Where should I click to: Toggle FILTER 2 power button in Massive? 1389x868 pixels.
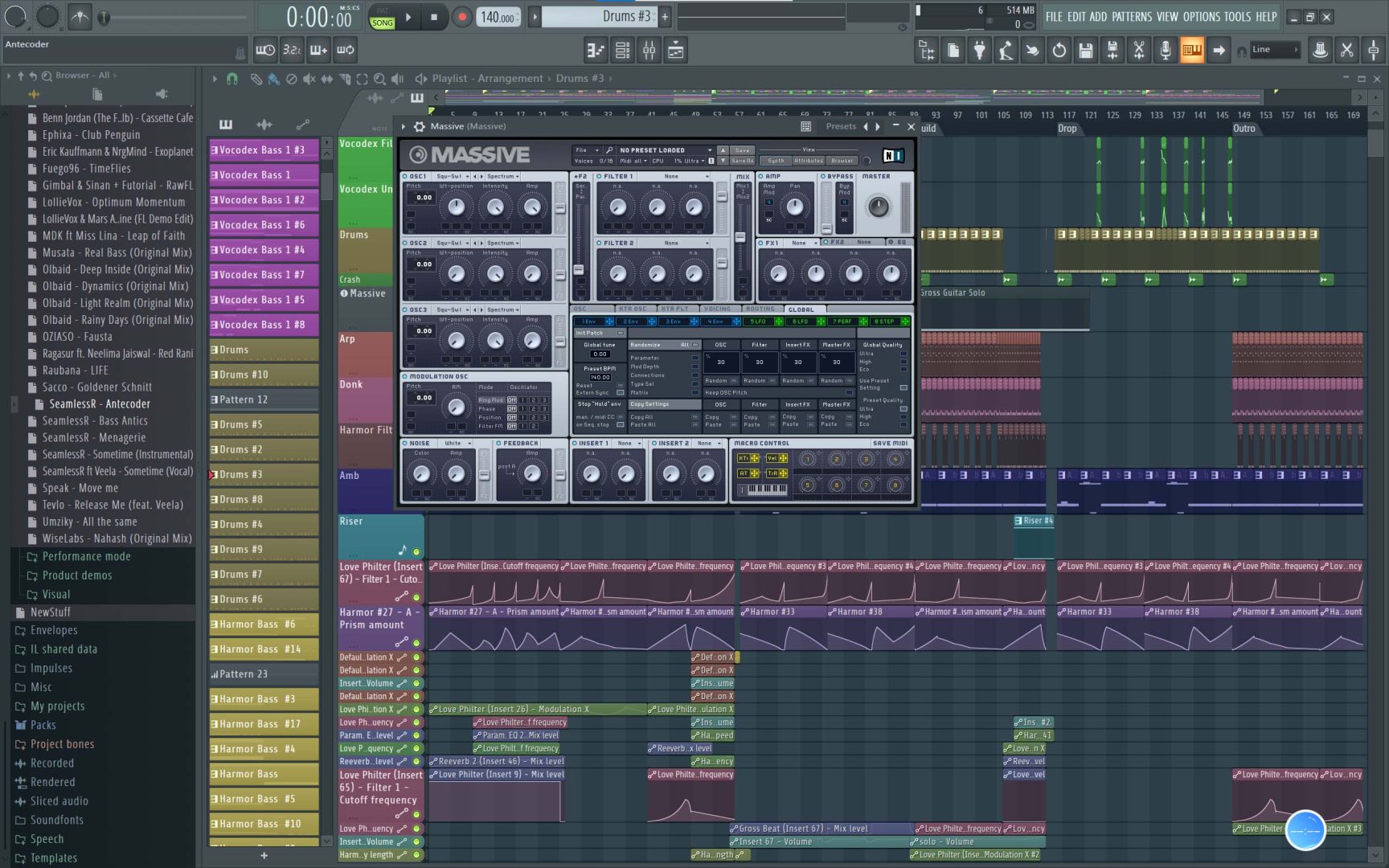pyautogui.click(x=600, y=243)
